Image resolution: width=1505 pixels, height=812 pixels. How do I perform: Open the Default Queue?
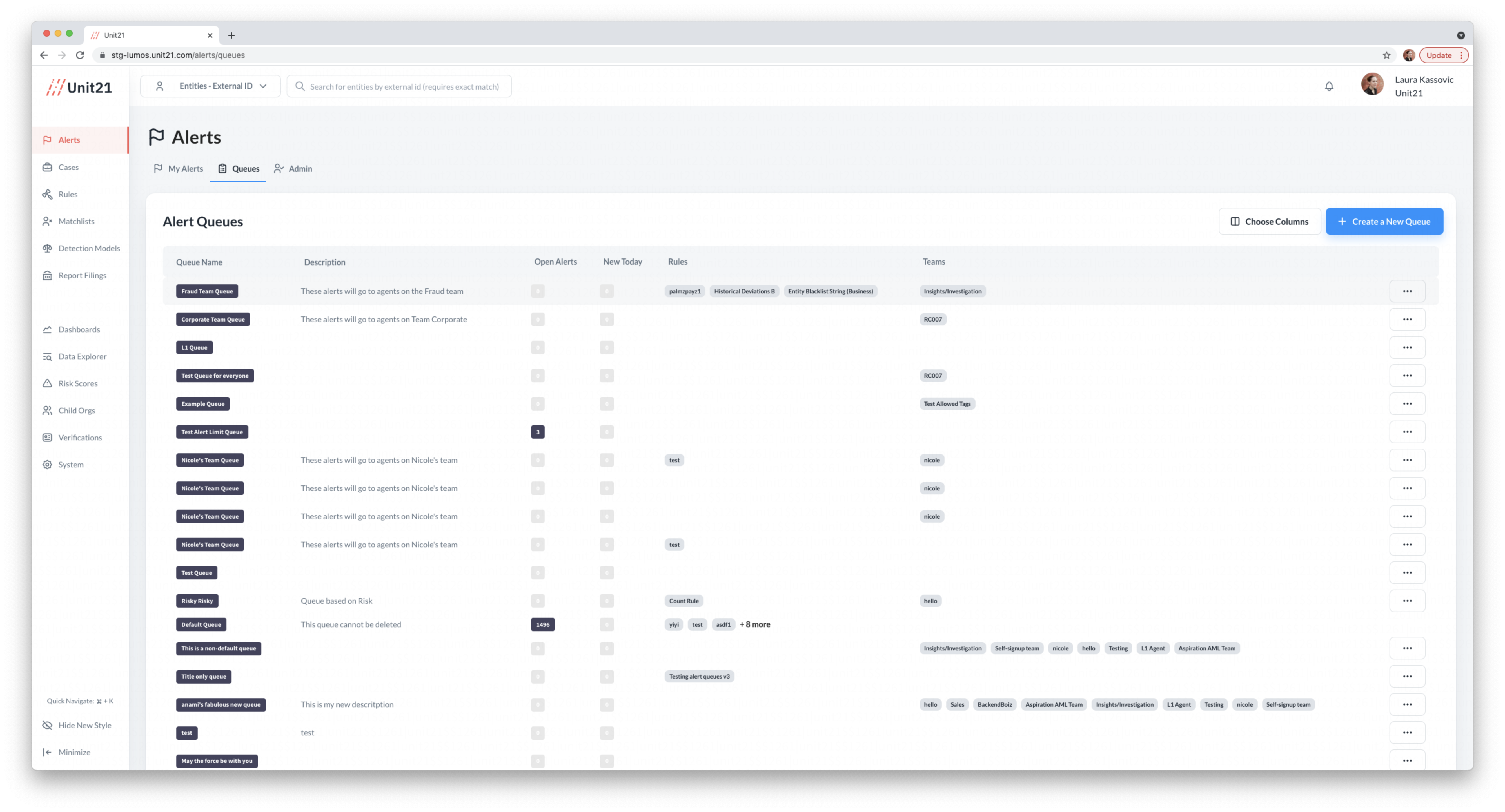[201, 624]
